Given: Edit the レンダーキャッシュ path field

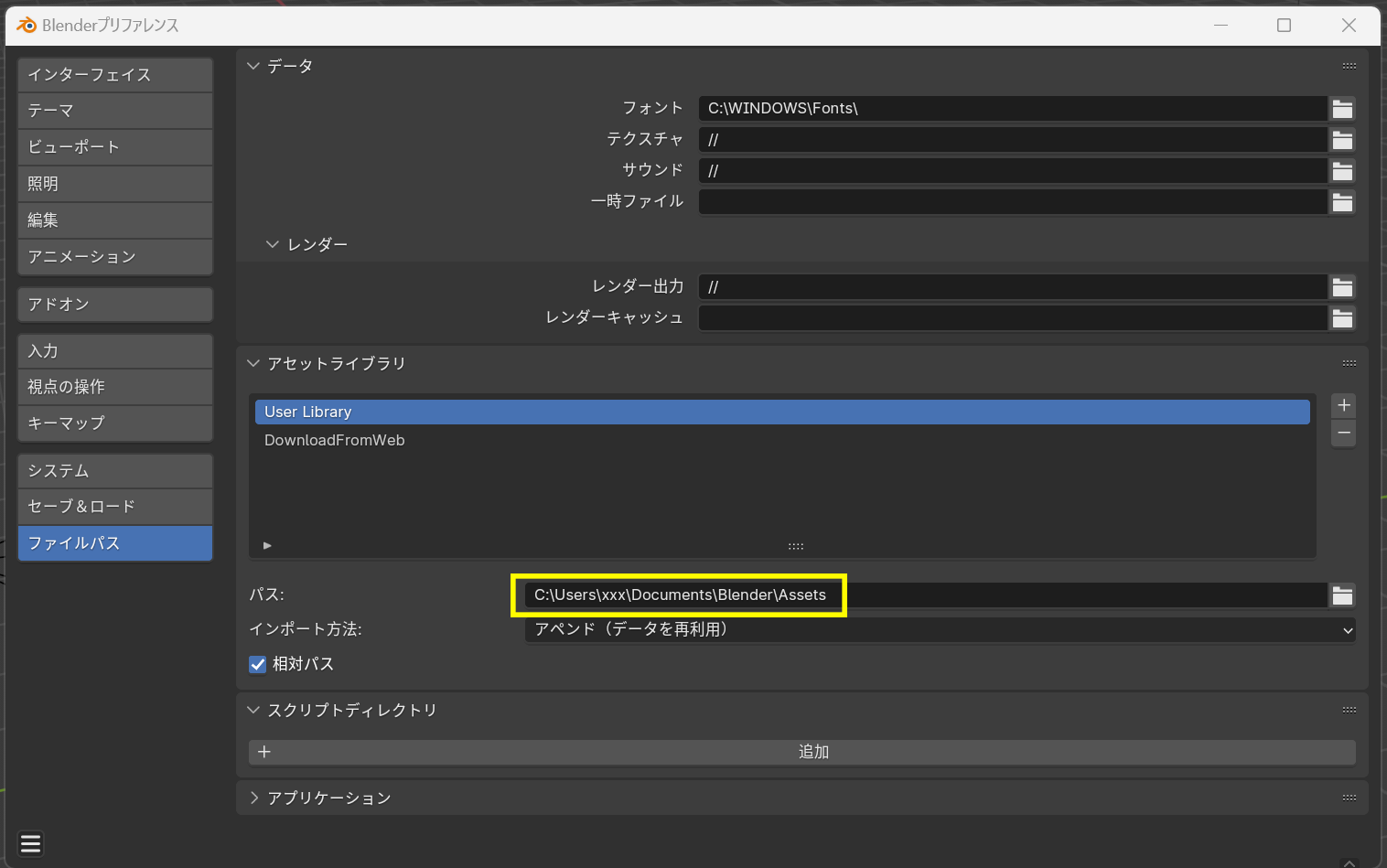Looking at the screenshot, I should click(1013, 318).
